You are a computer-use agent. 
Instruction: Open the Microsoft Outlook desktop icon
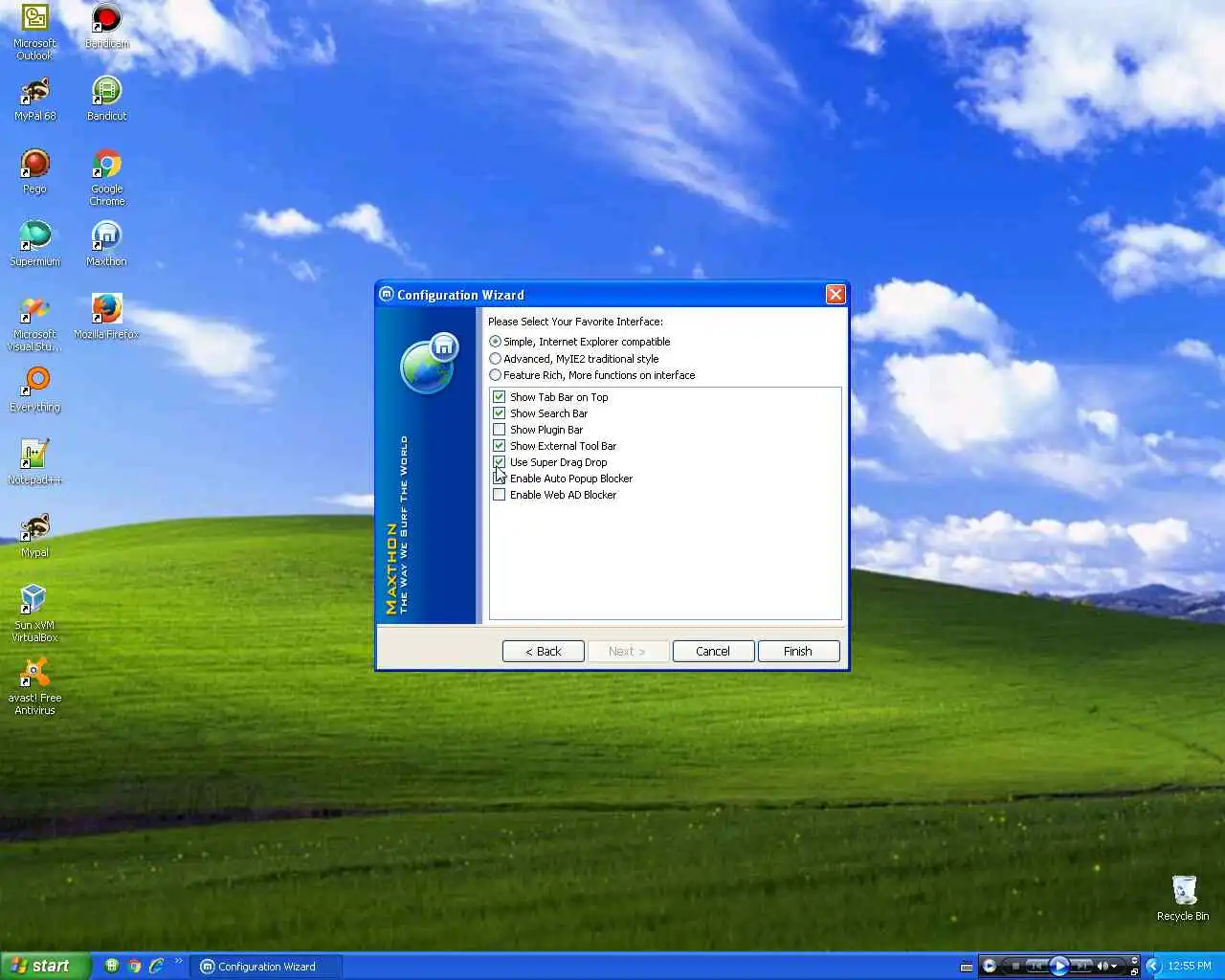(34, 32)
